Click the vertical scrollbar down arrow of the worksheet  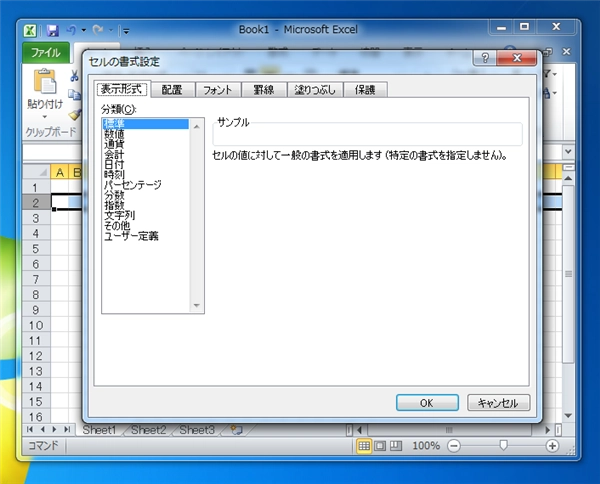point(568,416)
